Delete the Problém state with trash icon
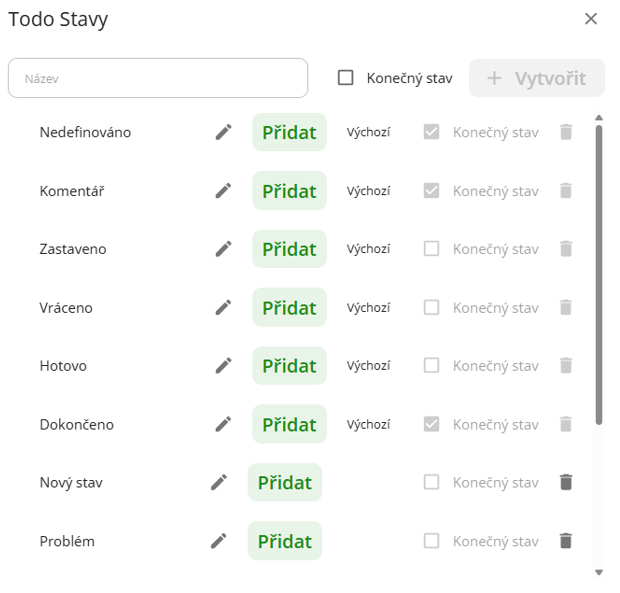This screenshot has height=593, width=620. point(566,541)
